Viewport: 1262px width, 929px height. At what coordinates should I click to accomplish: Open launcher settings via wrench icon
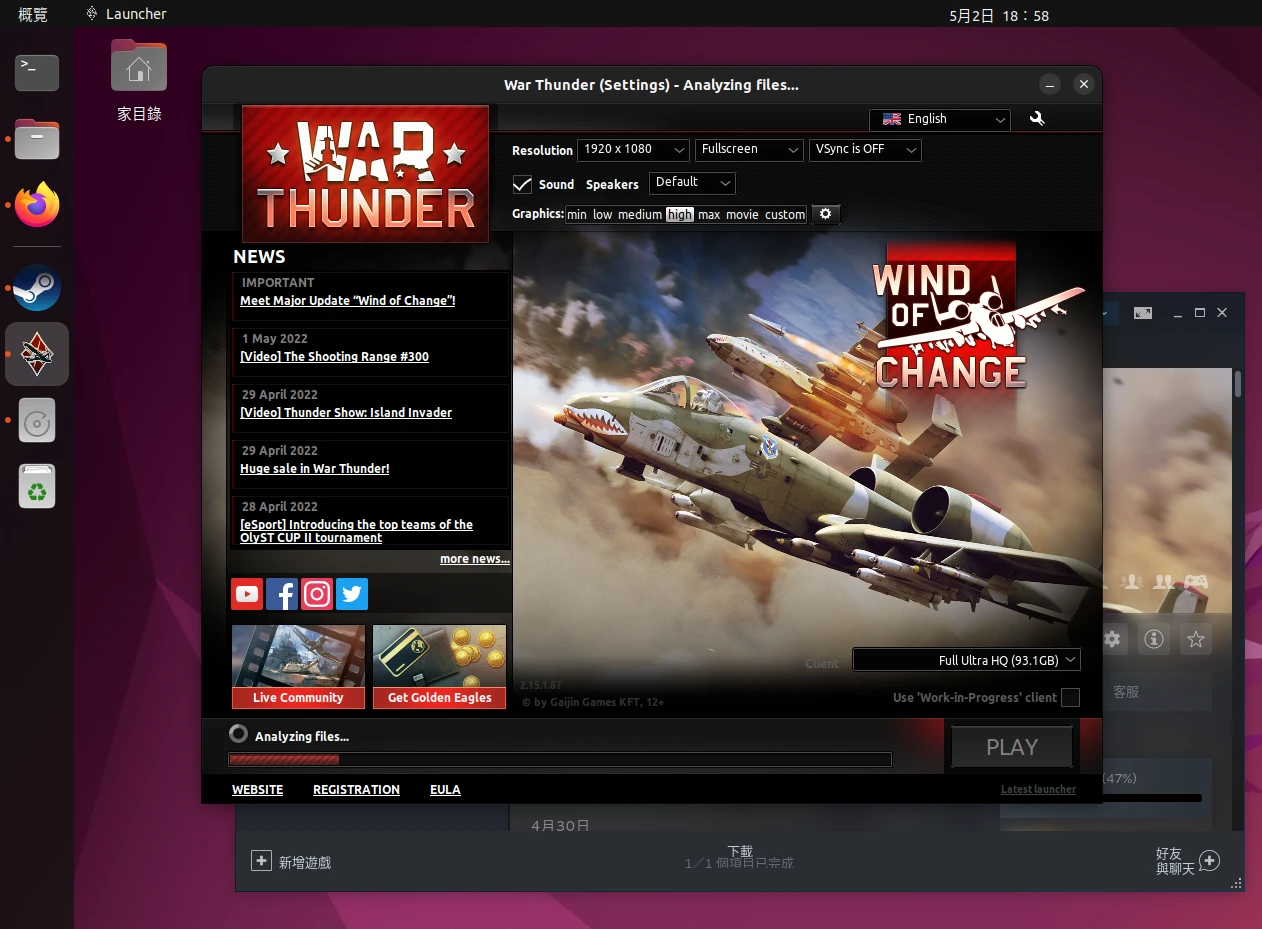[x=1037, y=119]
